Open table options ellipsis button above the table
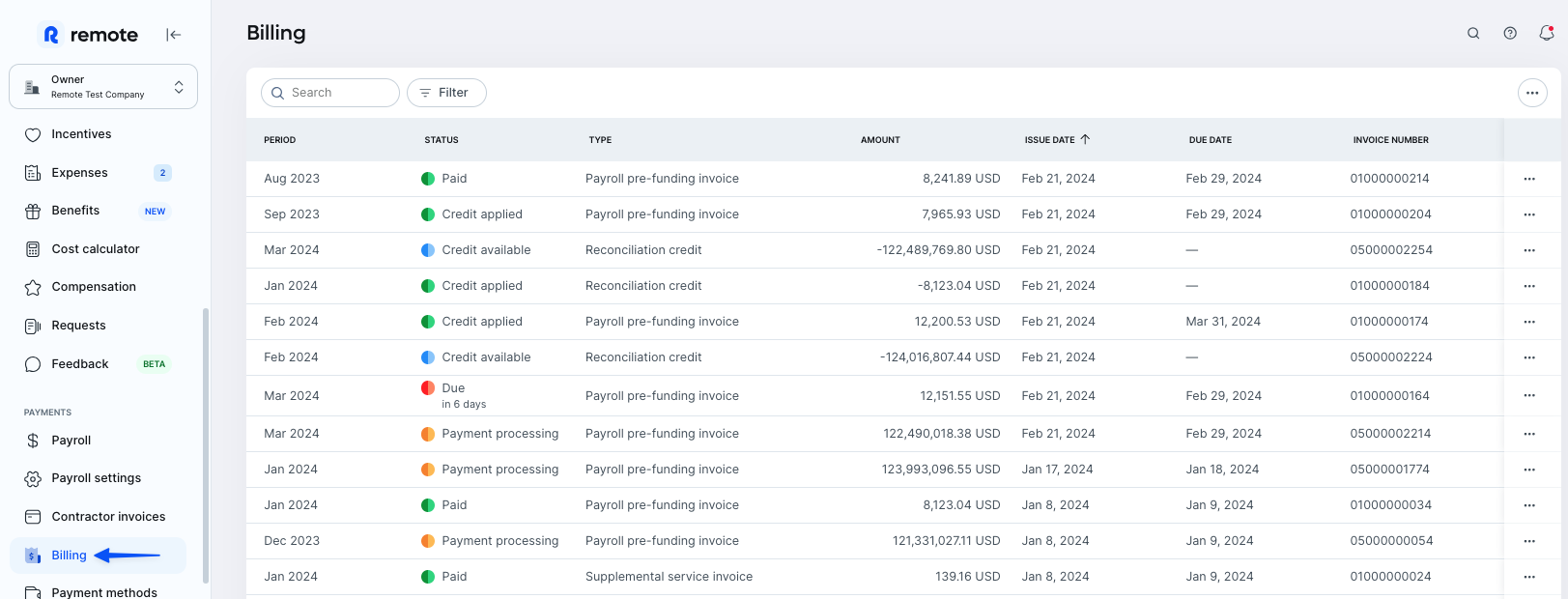The height and width of the screenshot is (599, 1568). tap(1532, 93)
